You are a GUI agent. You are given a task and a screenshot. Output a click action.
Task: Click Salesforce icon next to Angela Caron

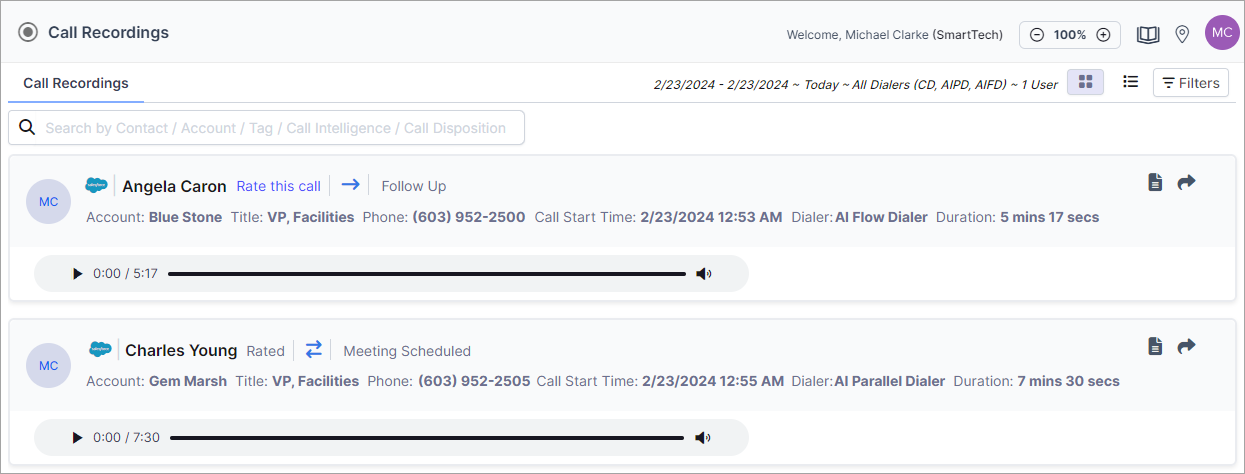point(96,185)
